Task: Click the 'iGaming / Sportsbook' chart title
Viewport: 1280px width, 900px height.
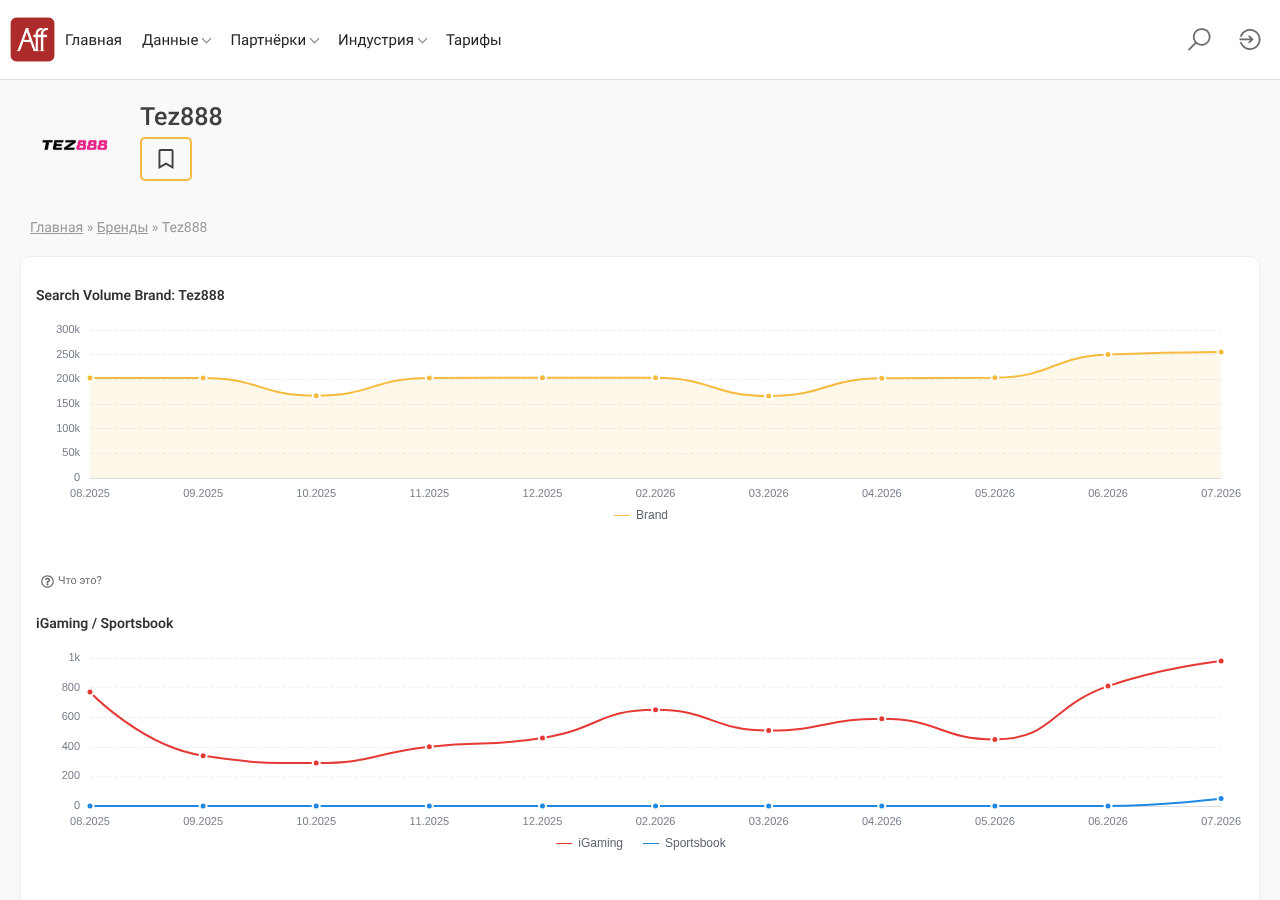Action: [x=105, y=623]
